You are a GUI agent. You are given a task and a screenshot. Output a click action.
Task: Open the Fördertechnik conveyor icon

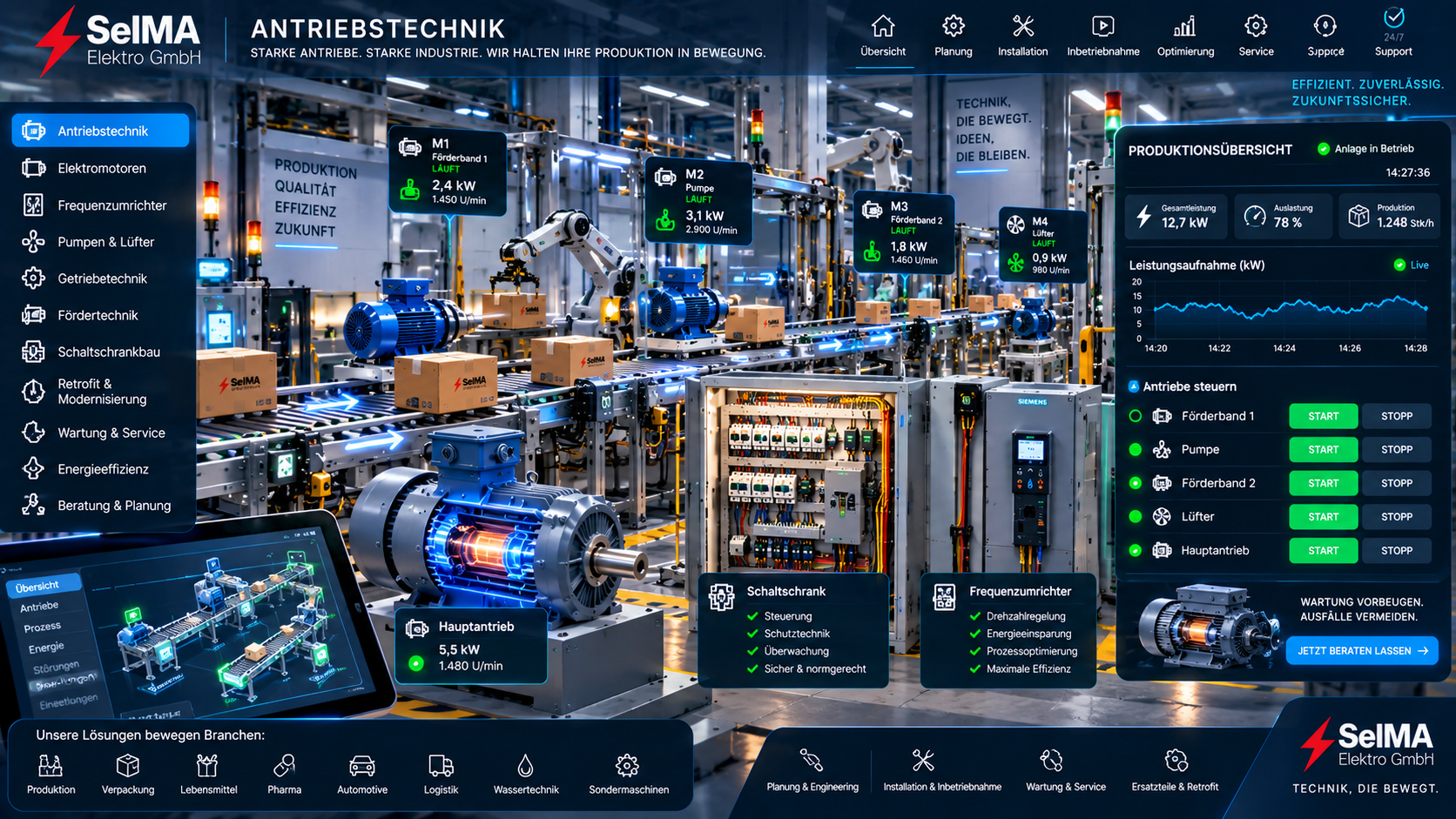[x=33, y=315]
